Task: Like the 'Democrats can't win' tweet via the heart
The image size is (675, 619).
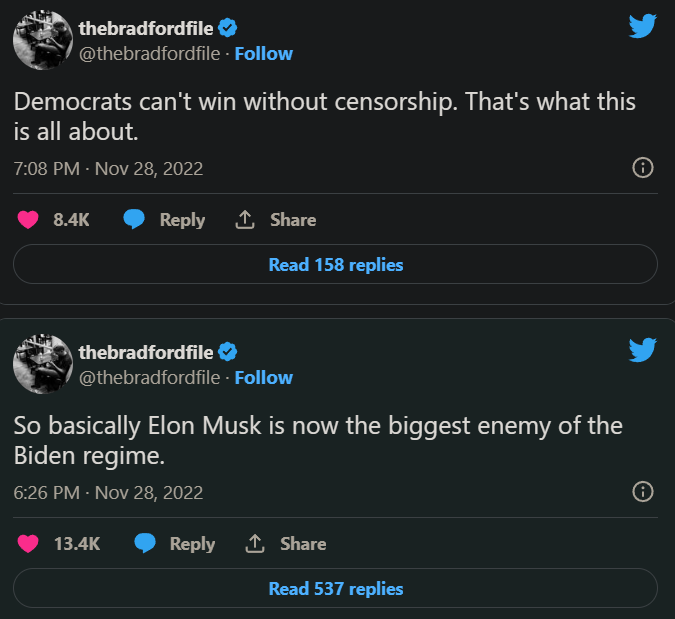Action: pos(28,220)
